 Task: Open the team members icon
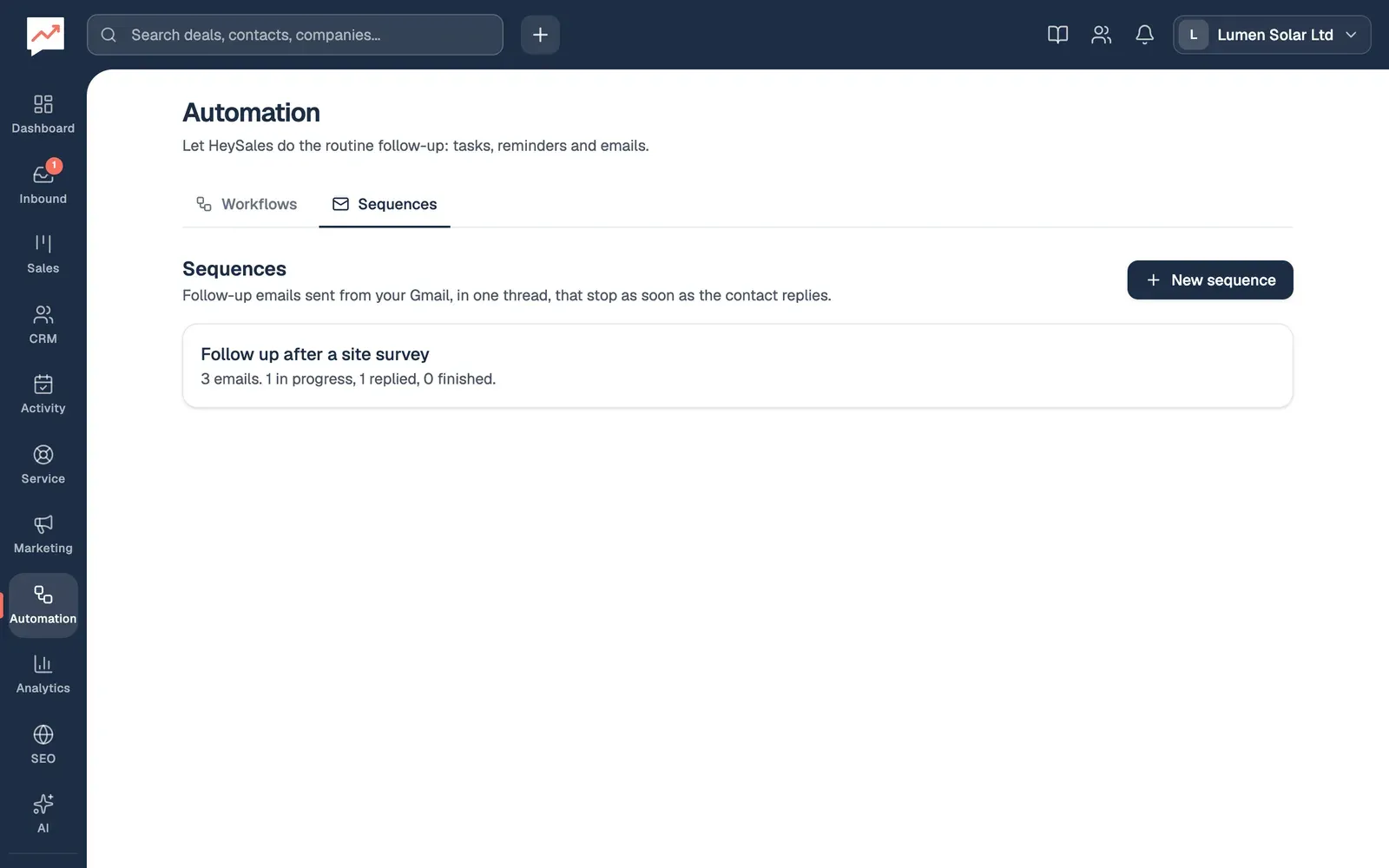coord(1101,35)
